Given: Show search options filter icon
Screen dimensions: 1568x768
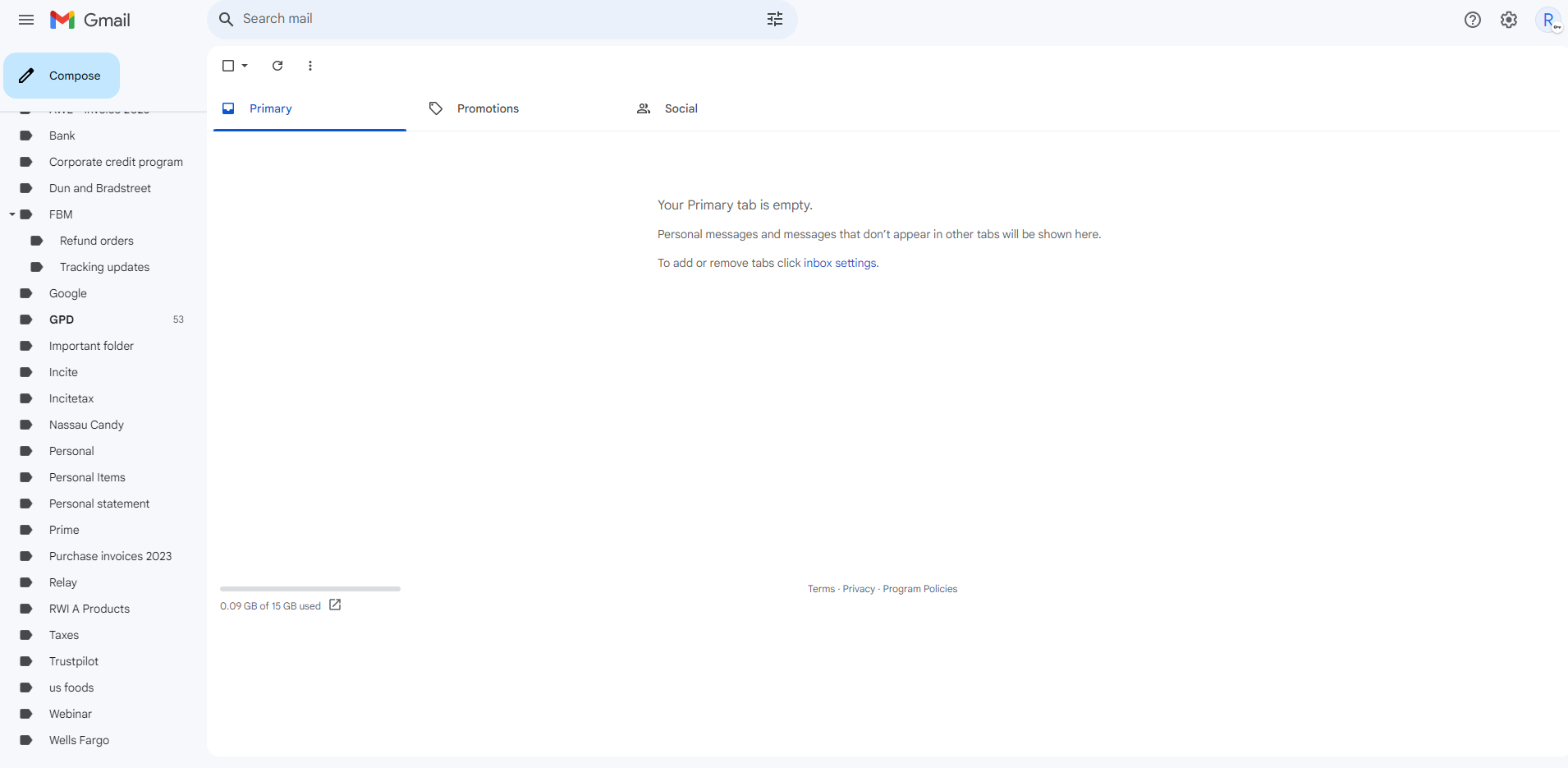Looking at the screenshot, I should 775,19.
